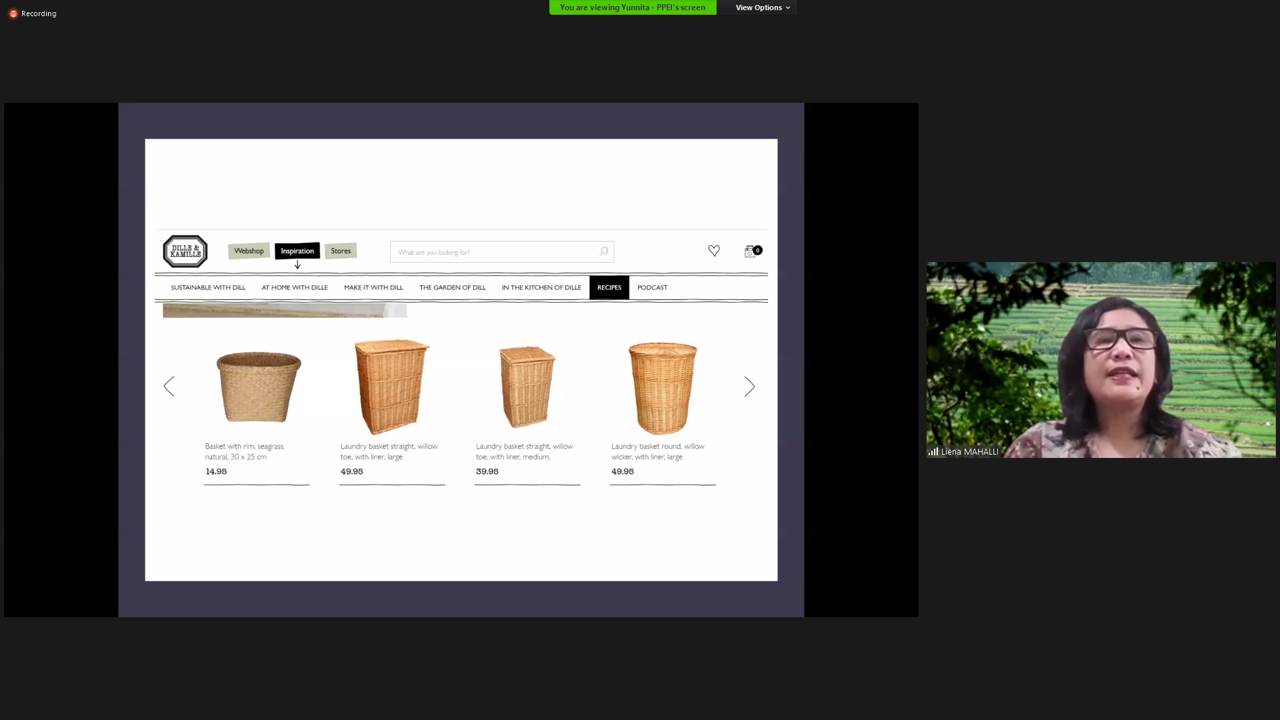Click the 'What are you looking for?' field
The image size is (1280, 720).
[x=495, y=252]
